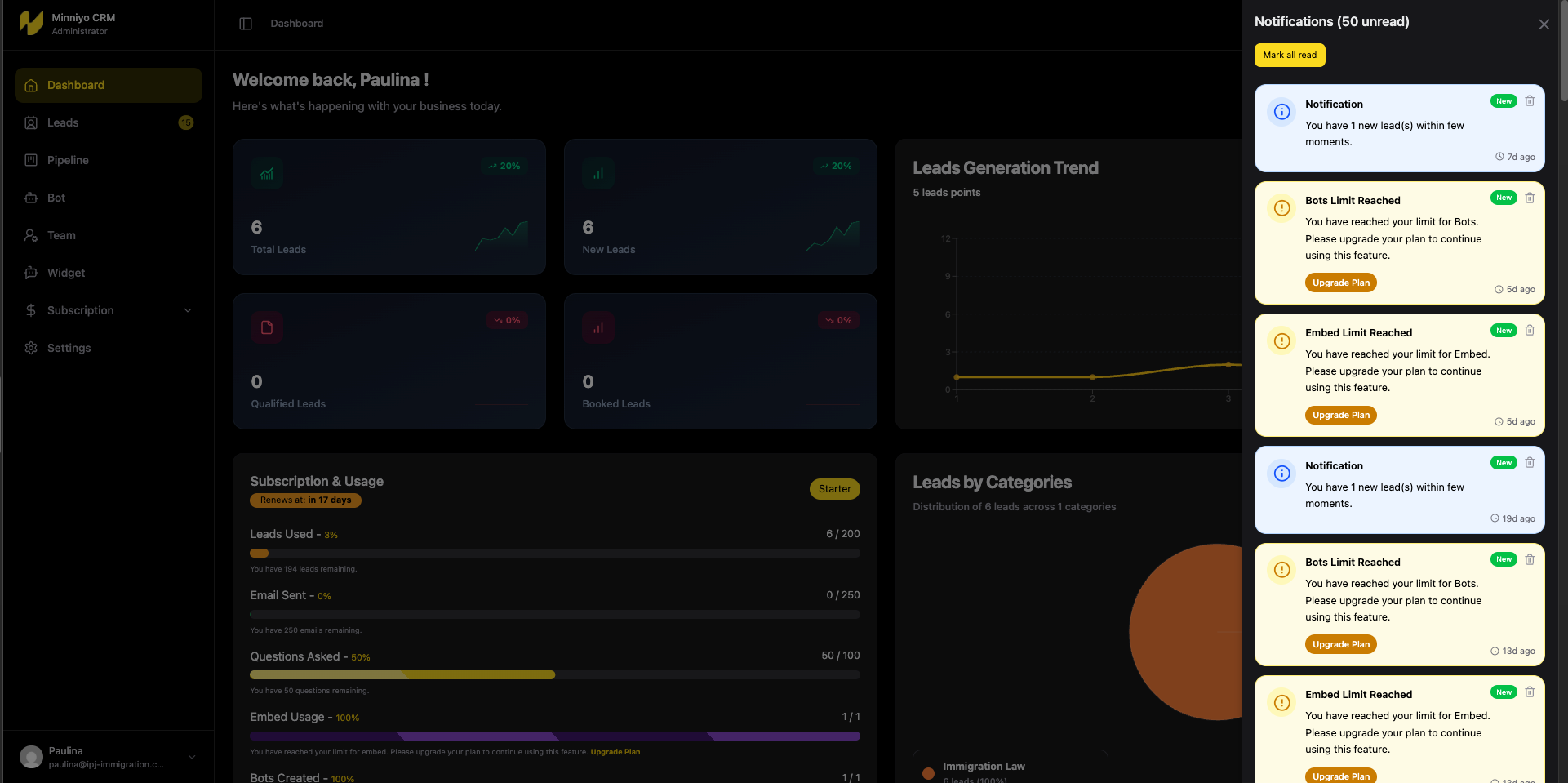Expand Paulina's user account menu

pyautogui.click(x=192, y=757)
